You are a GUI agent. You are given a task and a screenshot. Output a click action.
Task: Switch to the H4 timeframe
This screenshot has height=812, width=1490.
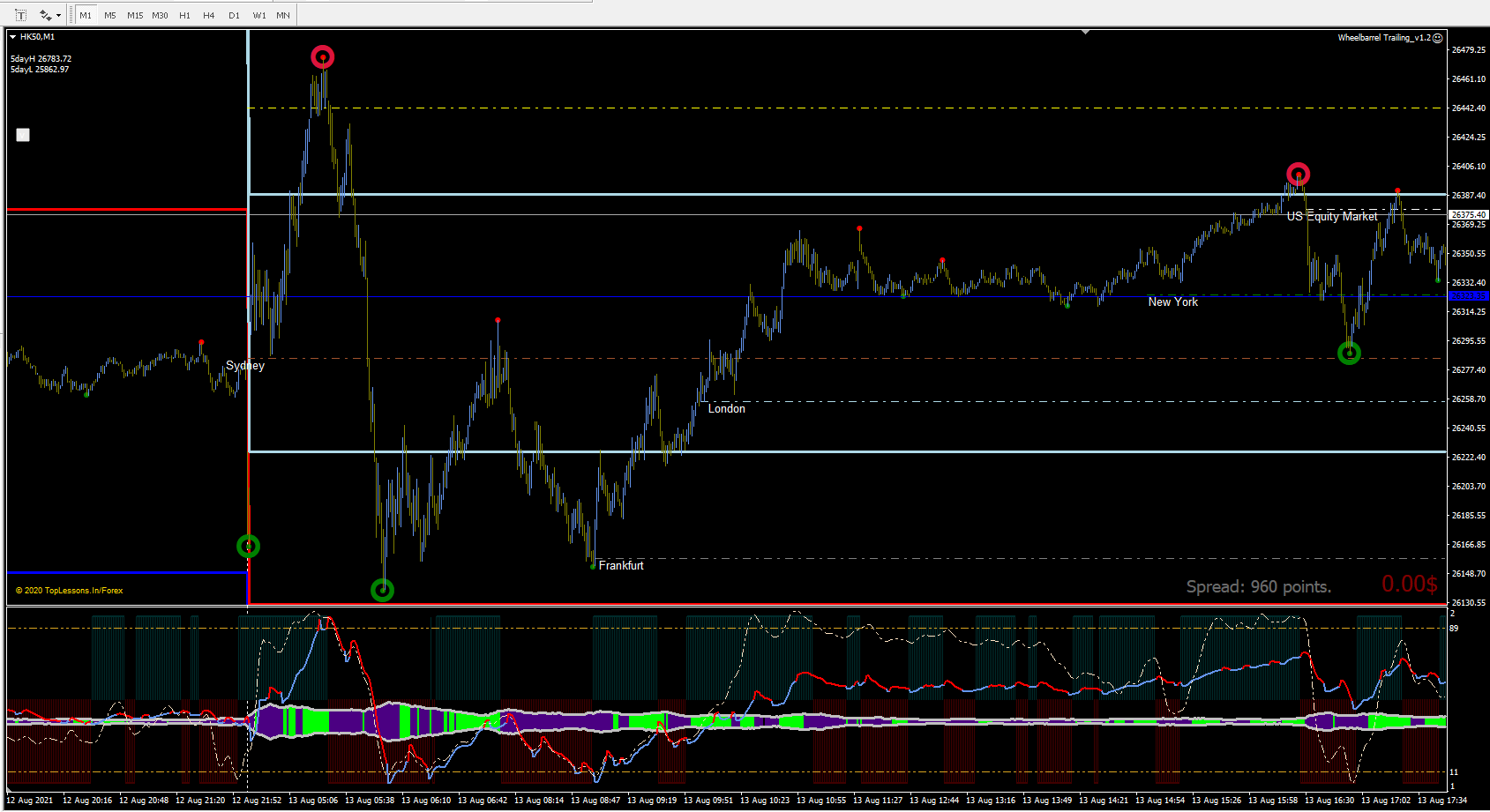[x=209, y=15]
